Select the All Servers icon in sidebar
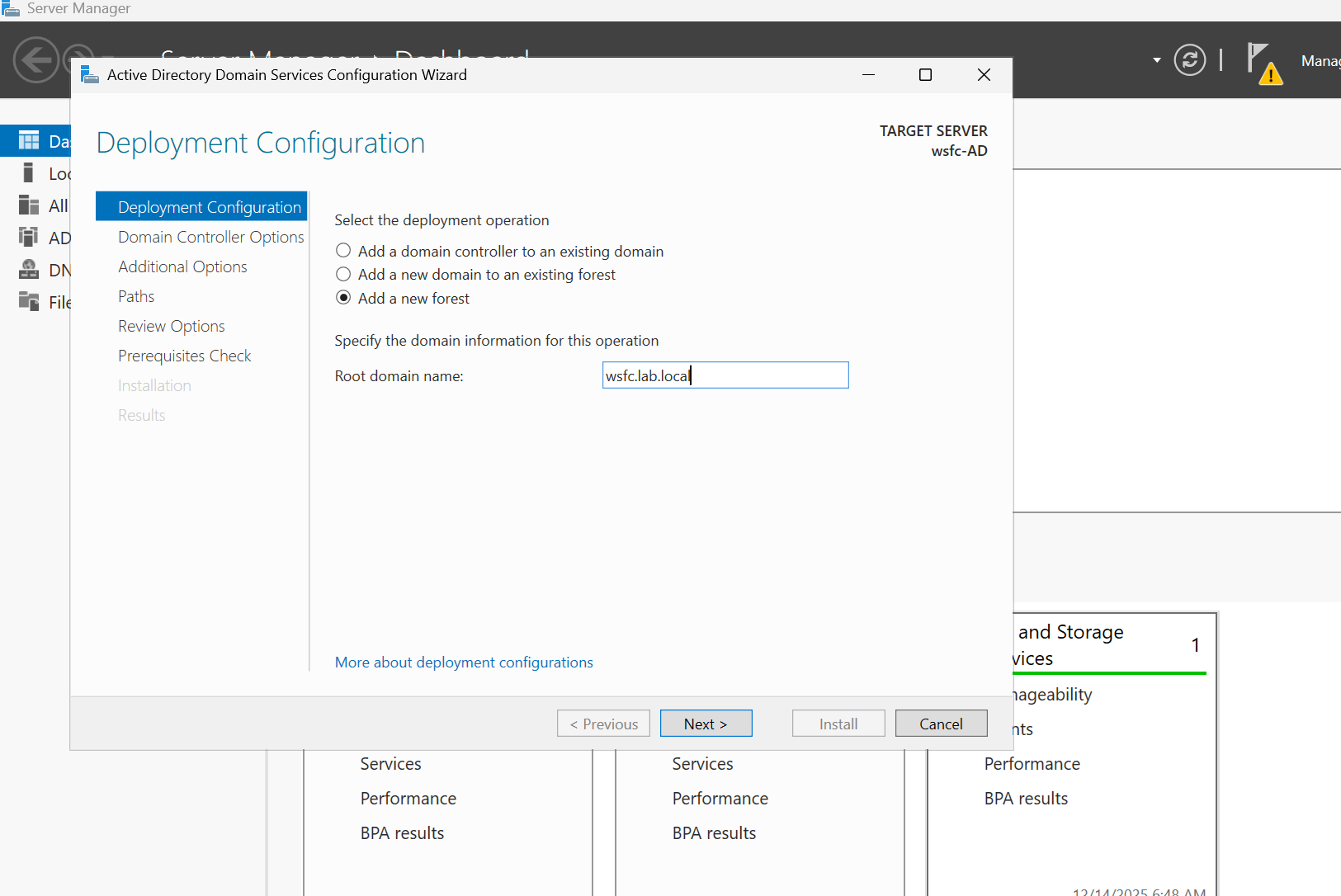Viewport: 1341px width, 896px height. click(x=29, y=205)
